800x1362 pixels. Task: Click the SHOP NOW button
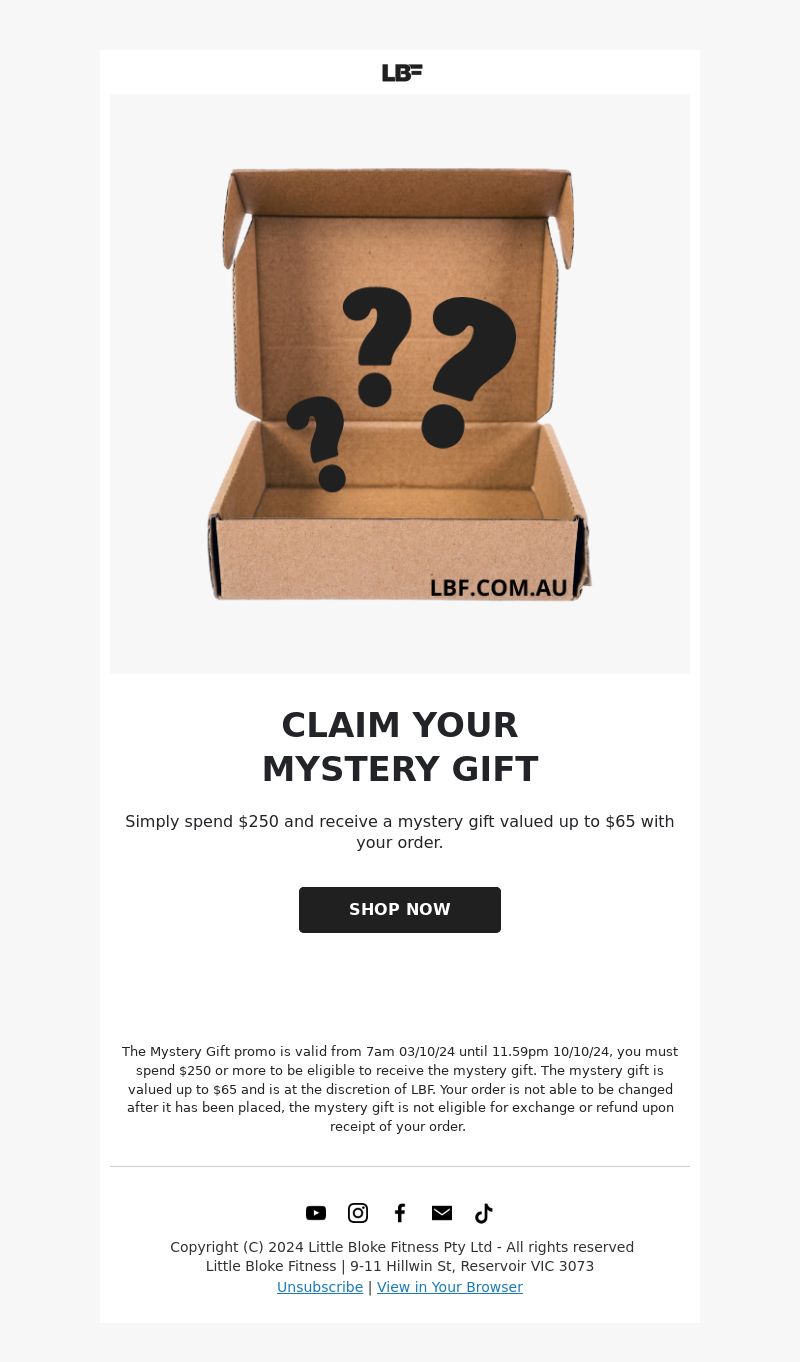point(400,910)
